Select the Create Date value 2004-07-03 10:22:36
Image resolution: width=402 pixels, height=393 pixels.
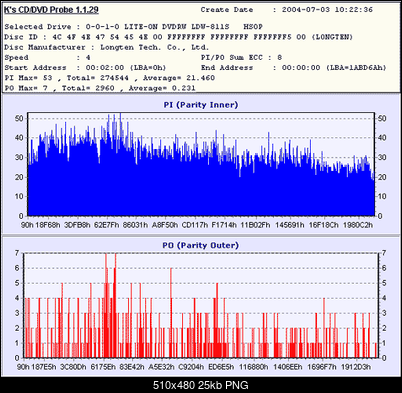click(327, 10)
